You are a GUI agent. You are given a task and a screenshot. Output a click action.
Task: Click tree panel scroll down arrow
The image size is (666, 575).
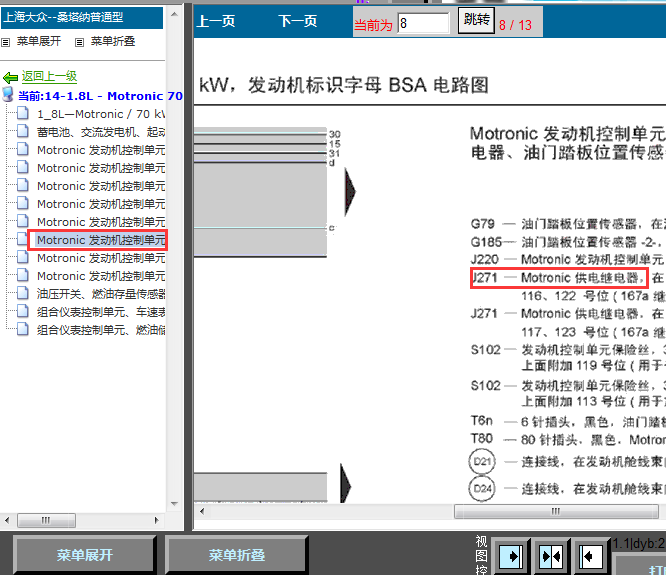[x=174, y=504]
